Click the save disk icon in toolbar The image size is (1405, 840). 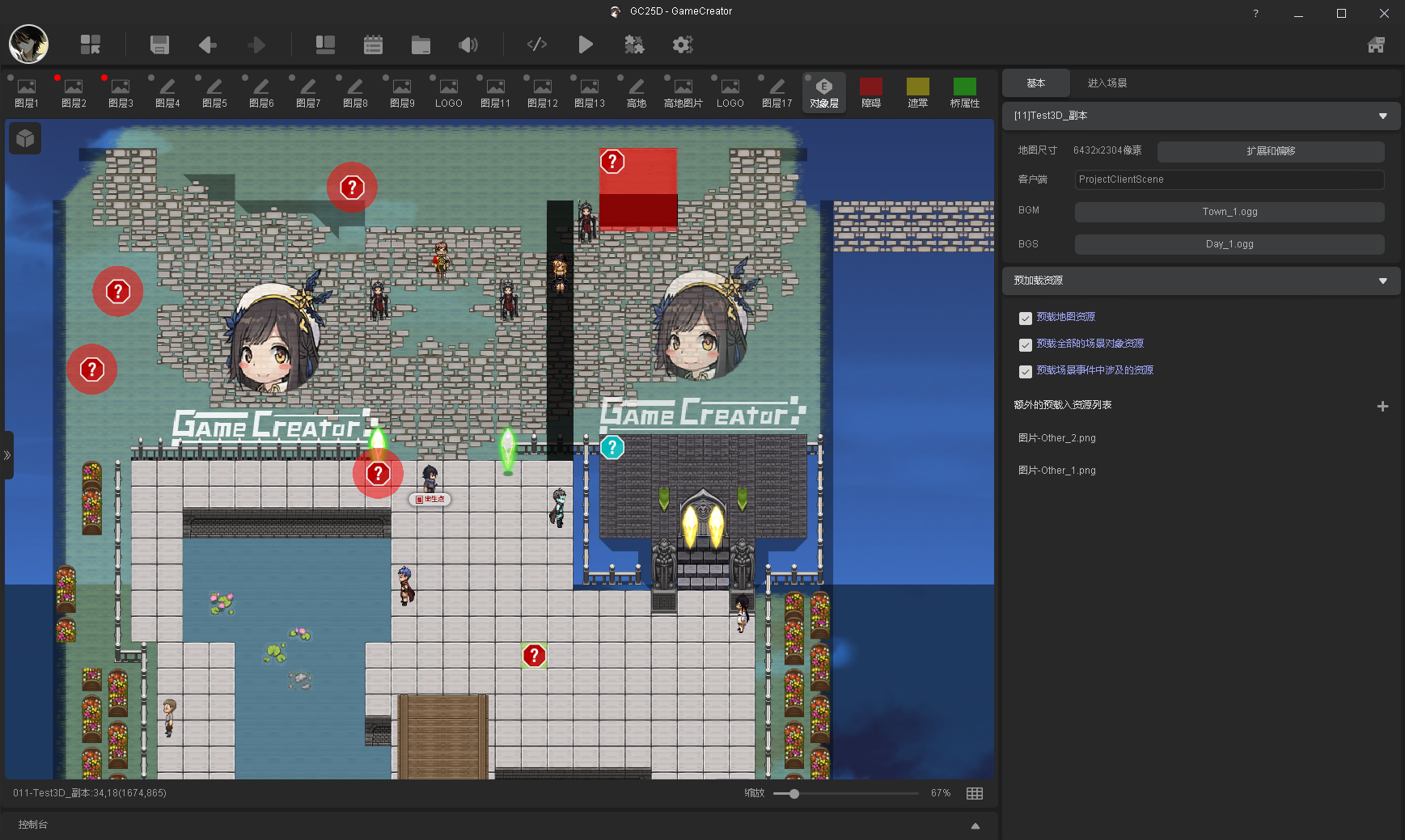pos(159,44)
